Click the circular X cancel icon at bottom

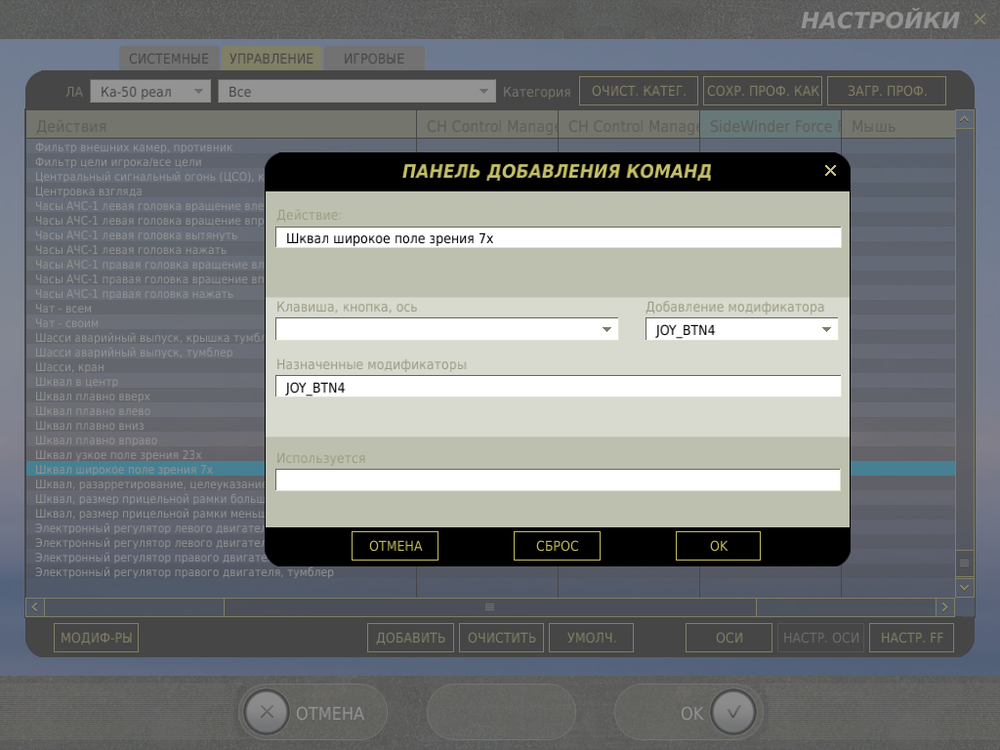click(266, 712)
